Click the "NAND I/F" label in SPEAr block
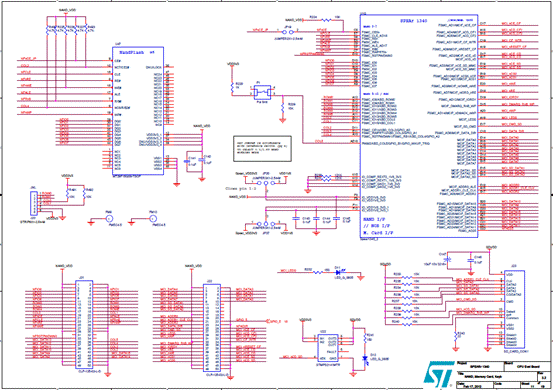Image resolution: width=553 pixels, height=390 pixels. (376, 220)
